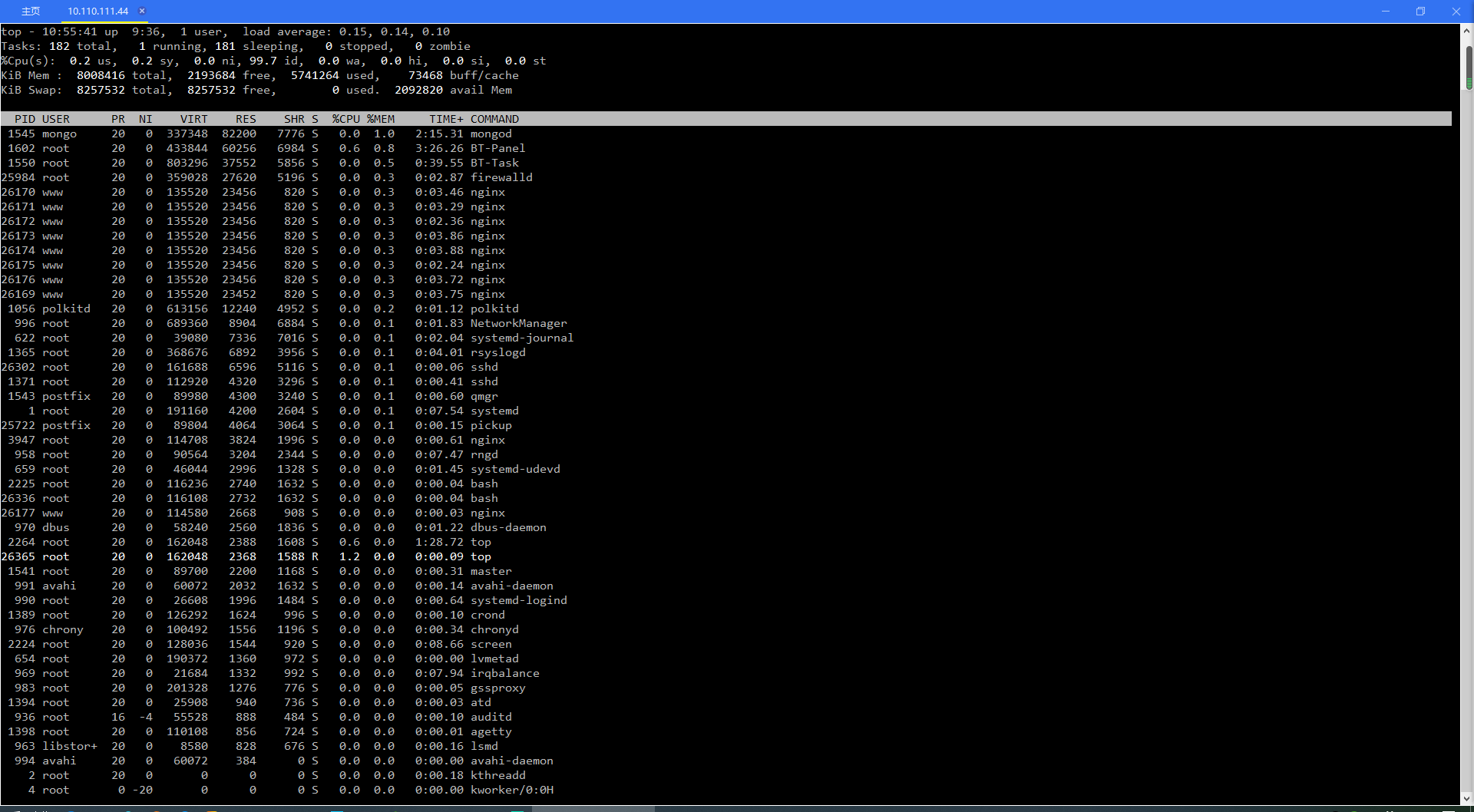This screenshot has height=812, width=1474.
Task: Click the SHR column header
Action: click(294, 119)
